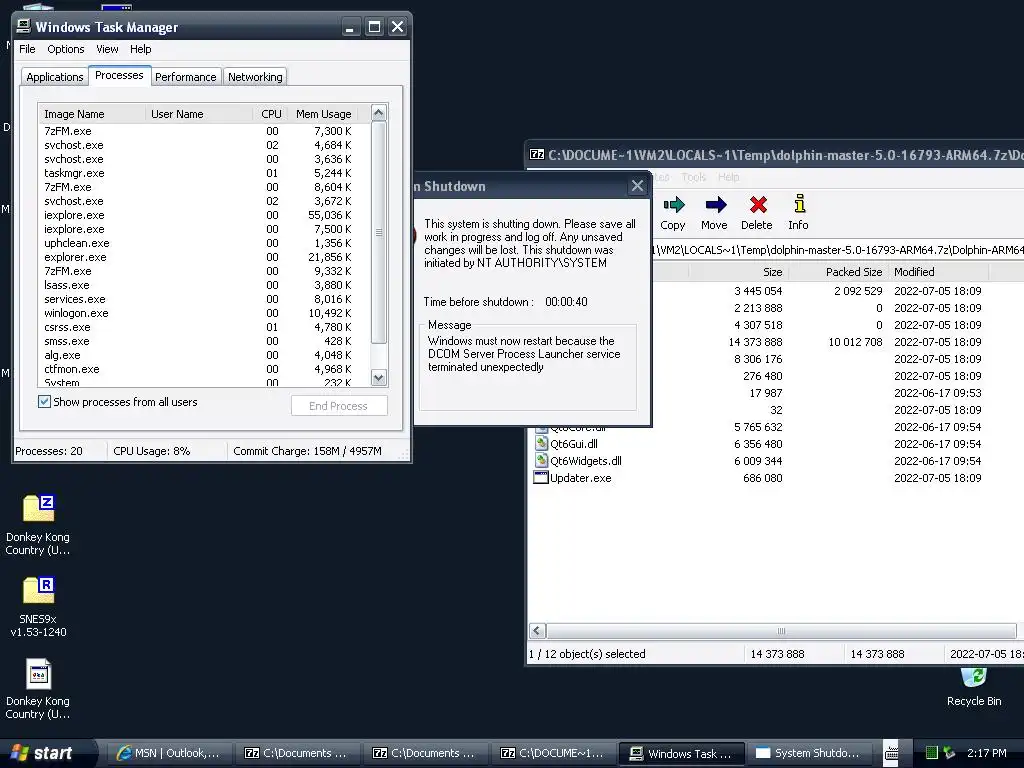
Task: Click process list scroll down arrow
Action: click(x=379, y=377)
